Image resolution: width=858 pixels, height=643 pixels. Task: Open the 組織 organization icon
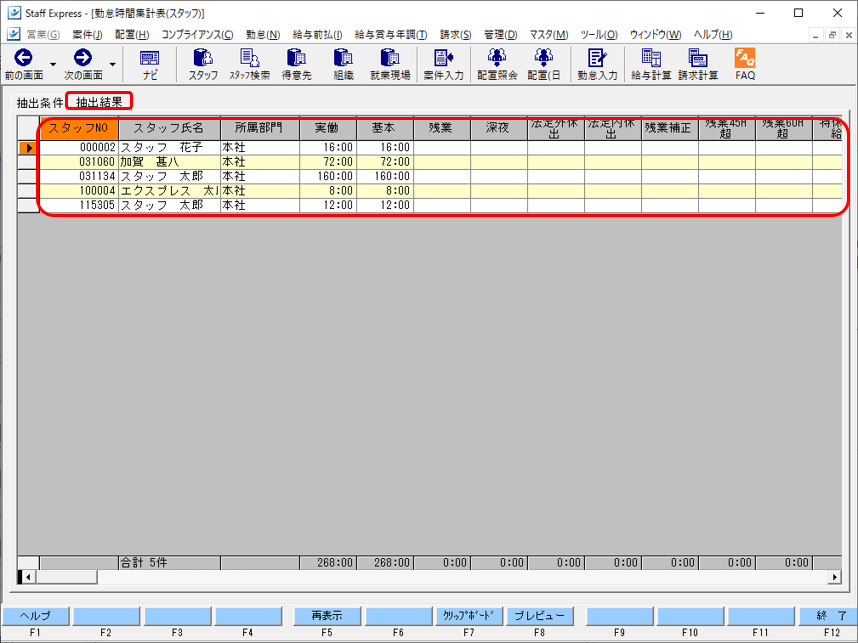(x=343, y=64)
